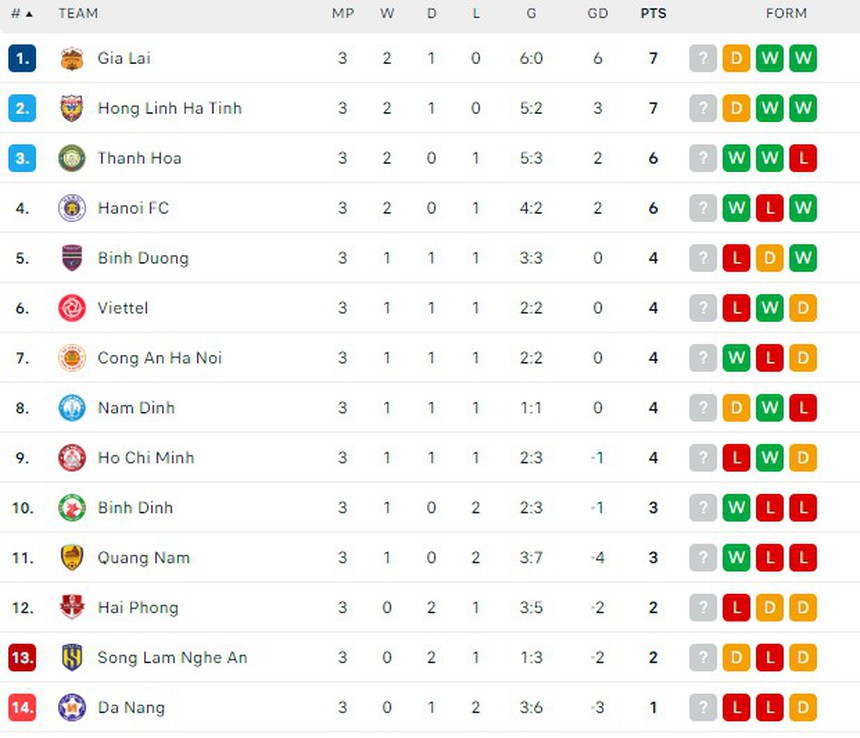Click the Da Nang club logo

pos(71,707)
